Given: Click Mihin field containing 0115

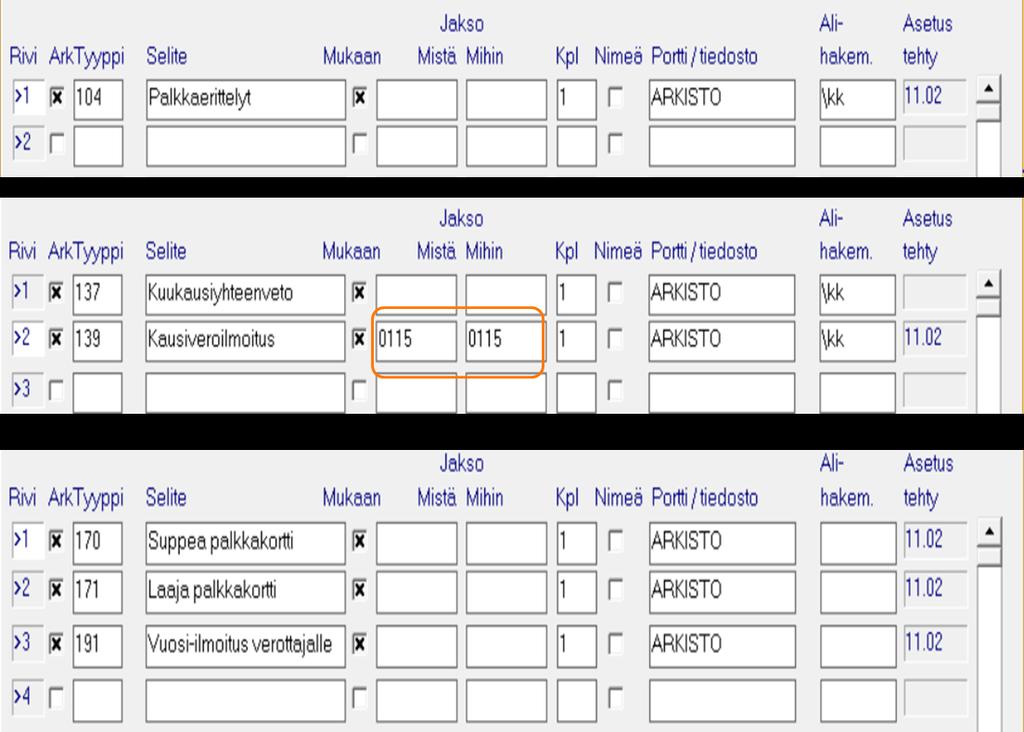Looking at the screenshot, I should [505, 340].
